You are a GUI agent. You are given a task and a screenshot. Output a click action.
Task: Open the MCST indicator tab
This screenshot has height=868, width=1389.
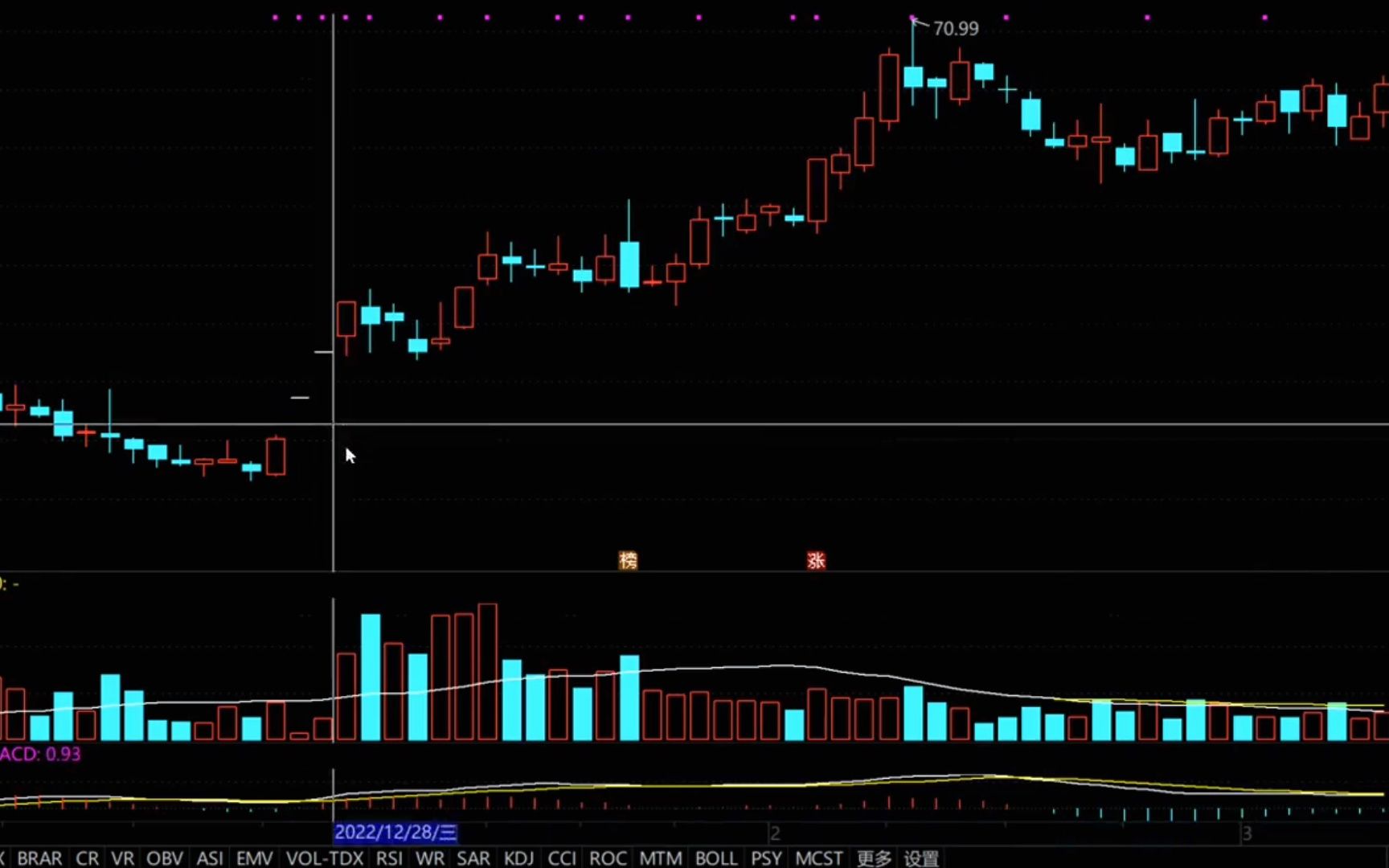(819, 858)
